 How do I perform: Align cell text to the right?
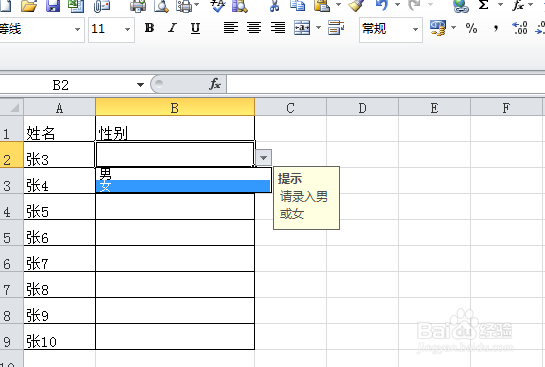tap(278, 28)
